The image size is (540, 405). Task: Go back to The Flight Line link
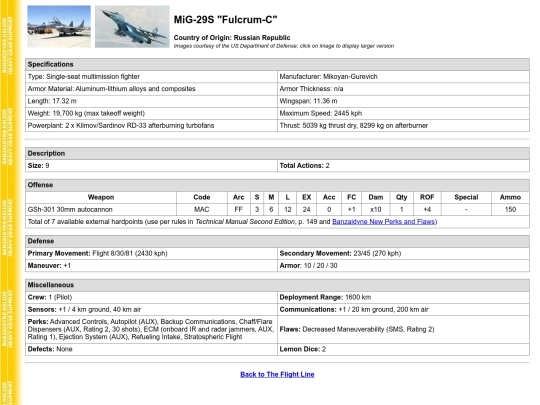pyautogui.click(x=277, y=374)
